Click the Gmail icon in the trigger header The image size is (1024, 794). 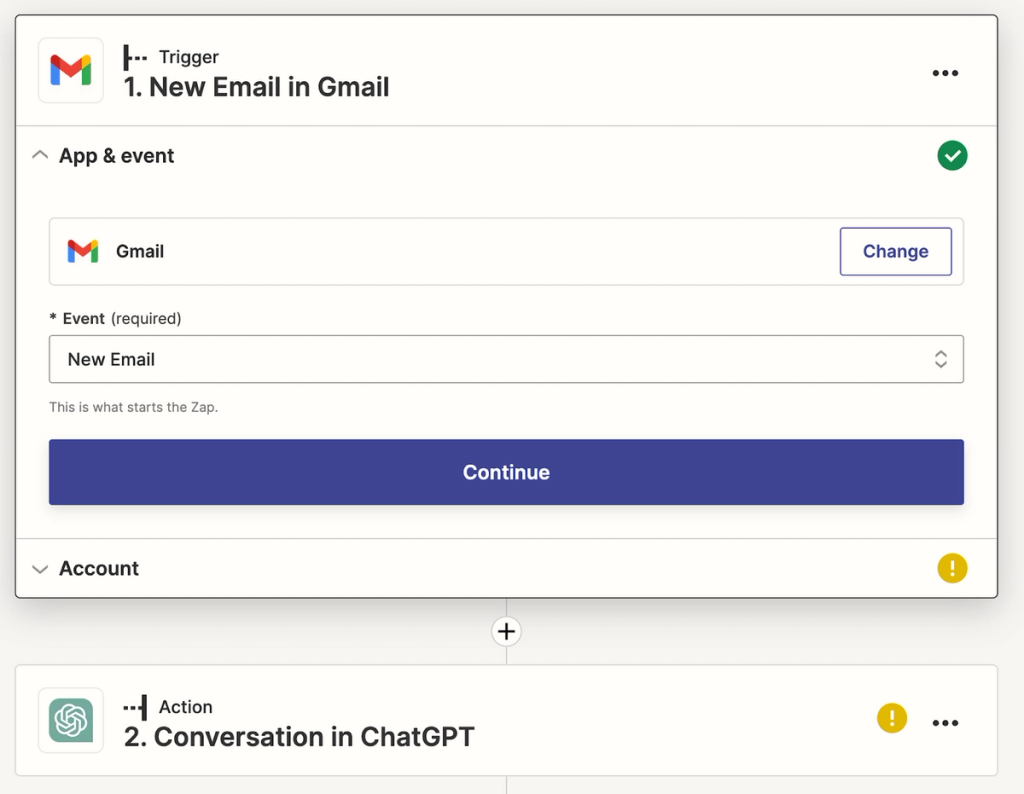(x=70, y=70)
